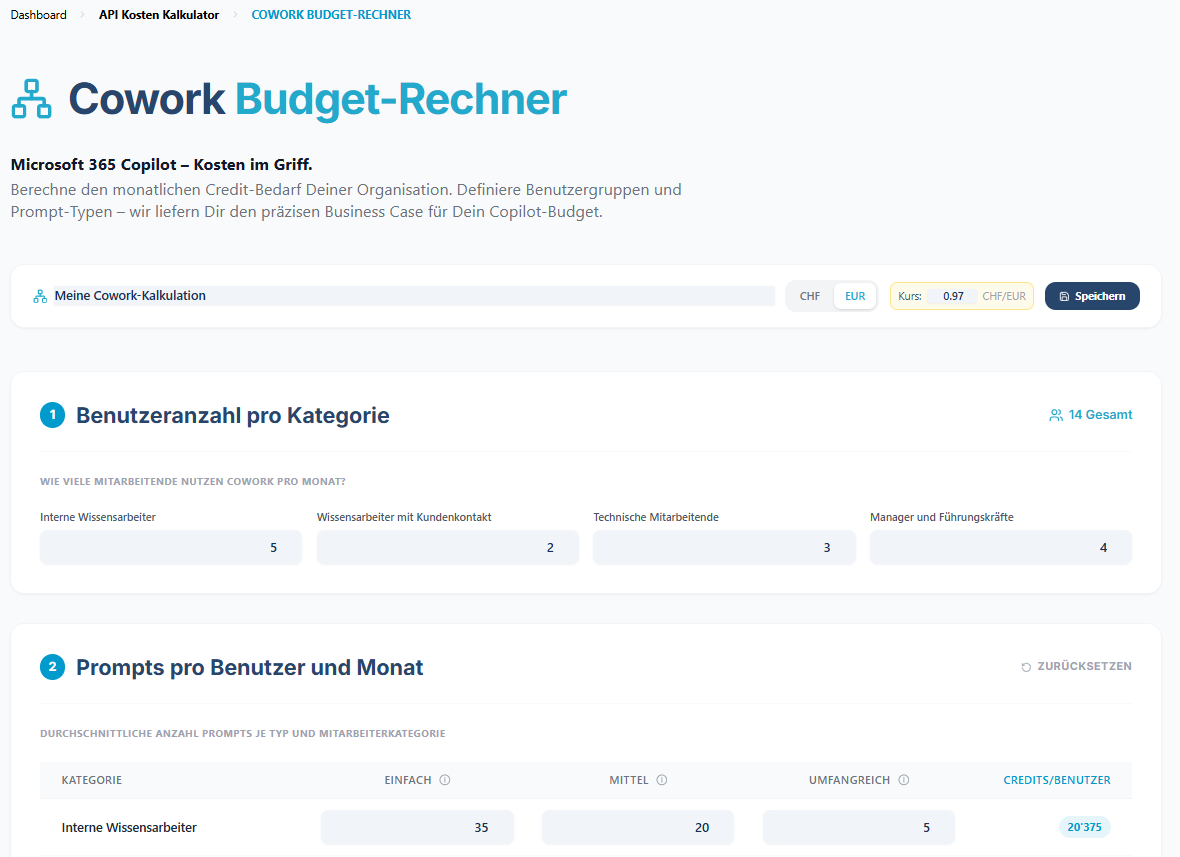
Task: Click the Benutzeranzahl pro Kategorie heading
Action: (233, 415)
